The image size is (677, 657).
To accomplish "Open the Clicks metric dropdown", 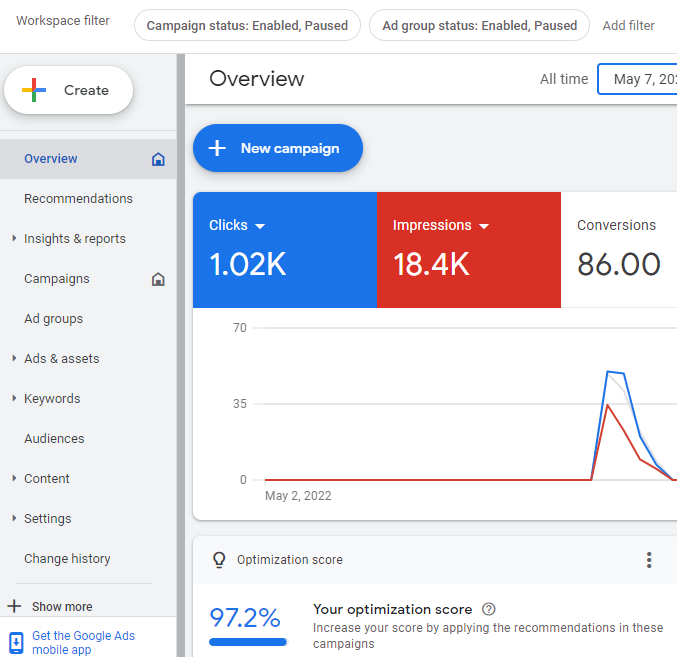I will click(x=260, y=226).
